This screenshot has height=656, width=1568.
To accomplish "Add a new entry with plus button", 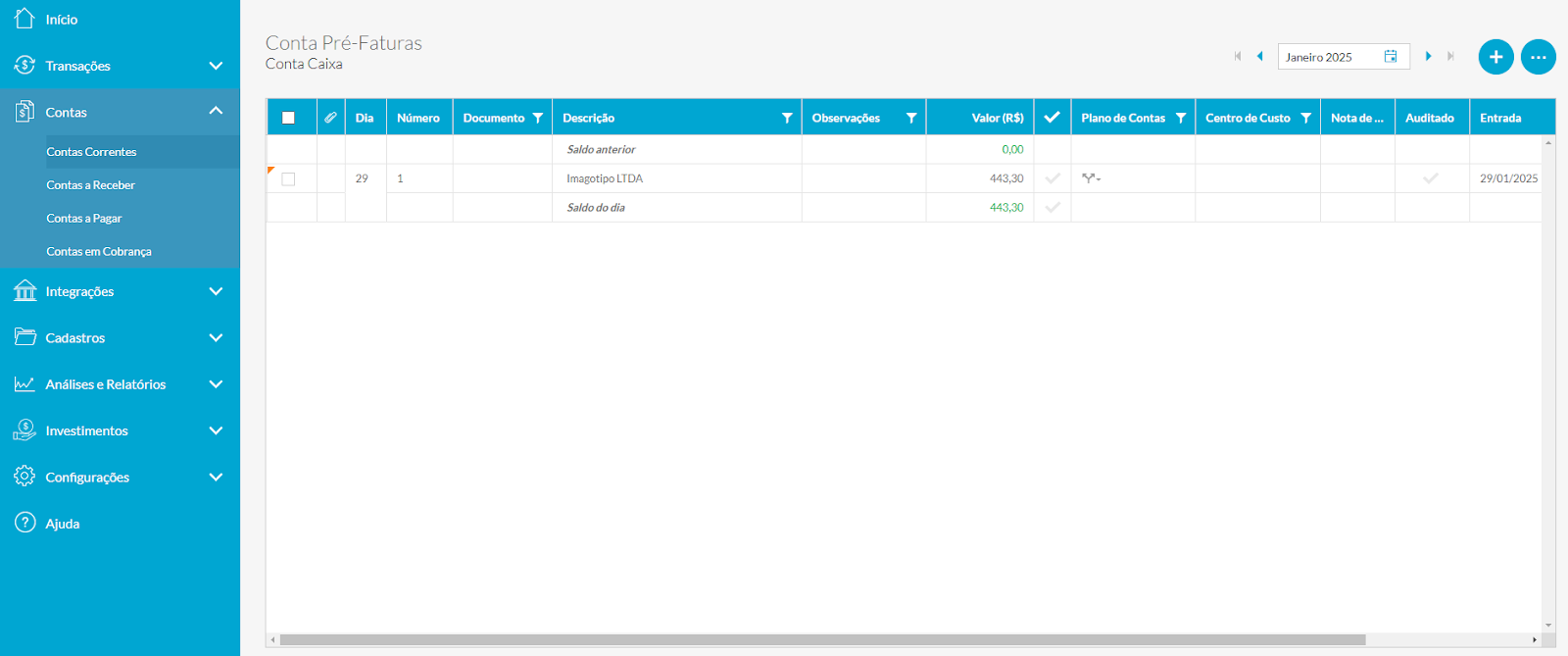I will (x=1495, y=57).
